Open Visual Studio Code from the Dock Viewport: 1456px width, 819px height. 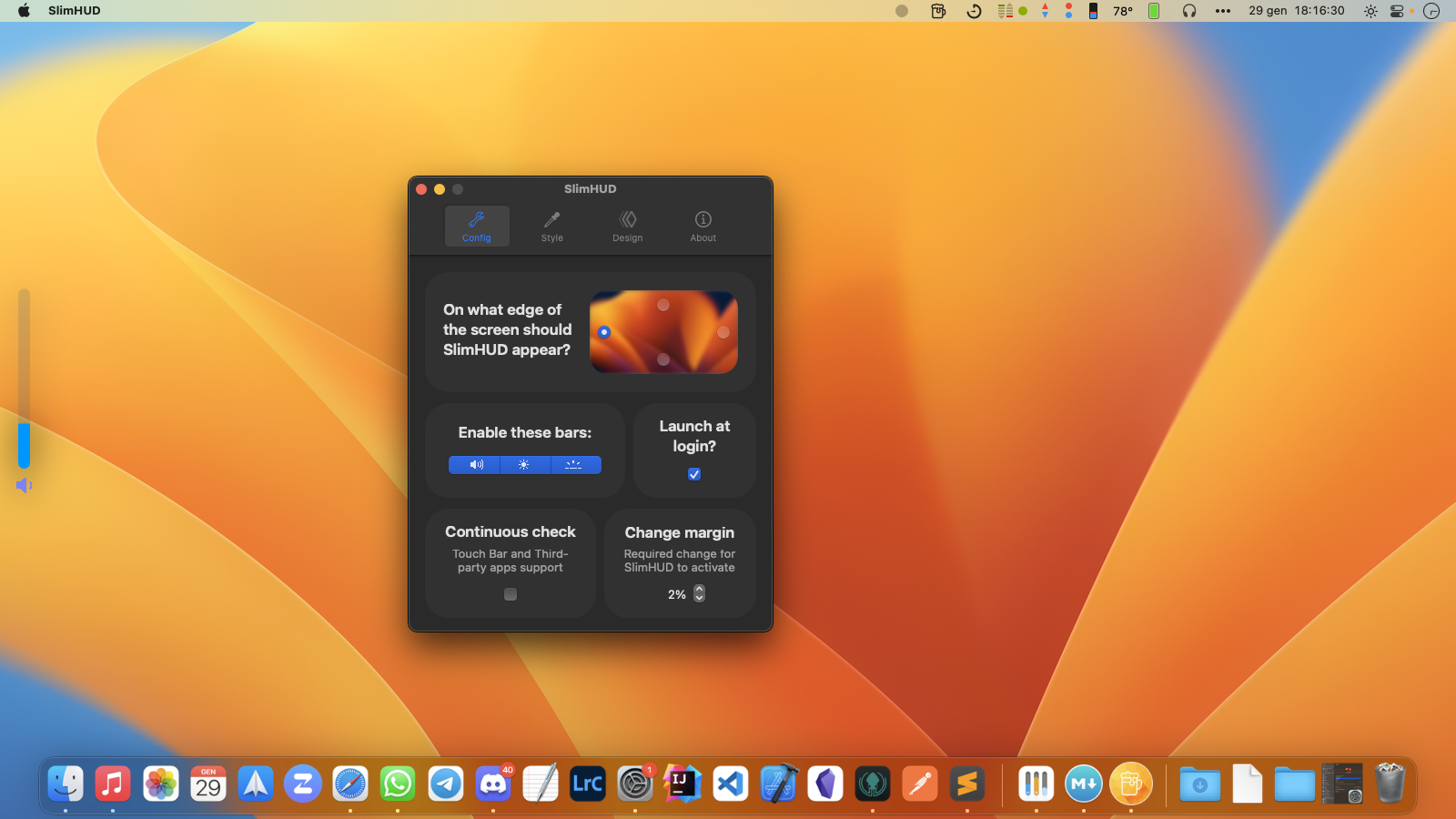tap(730, 784)
